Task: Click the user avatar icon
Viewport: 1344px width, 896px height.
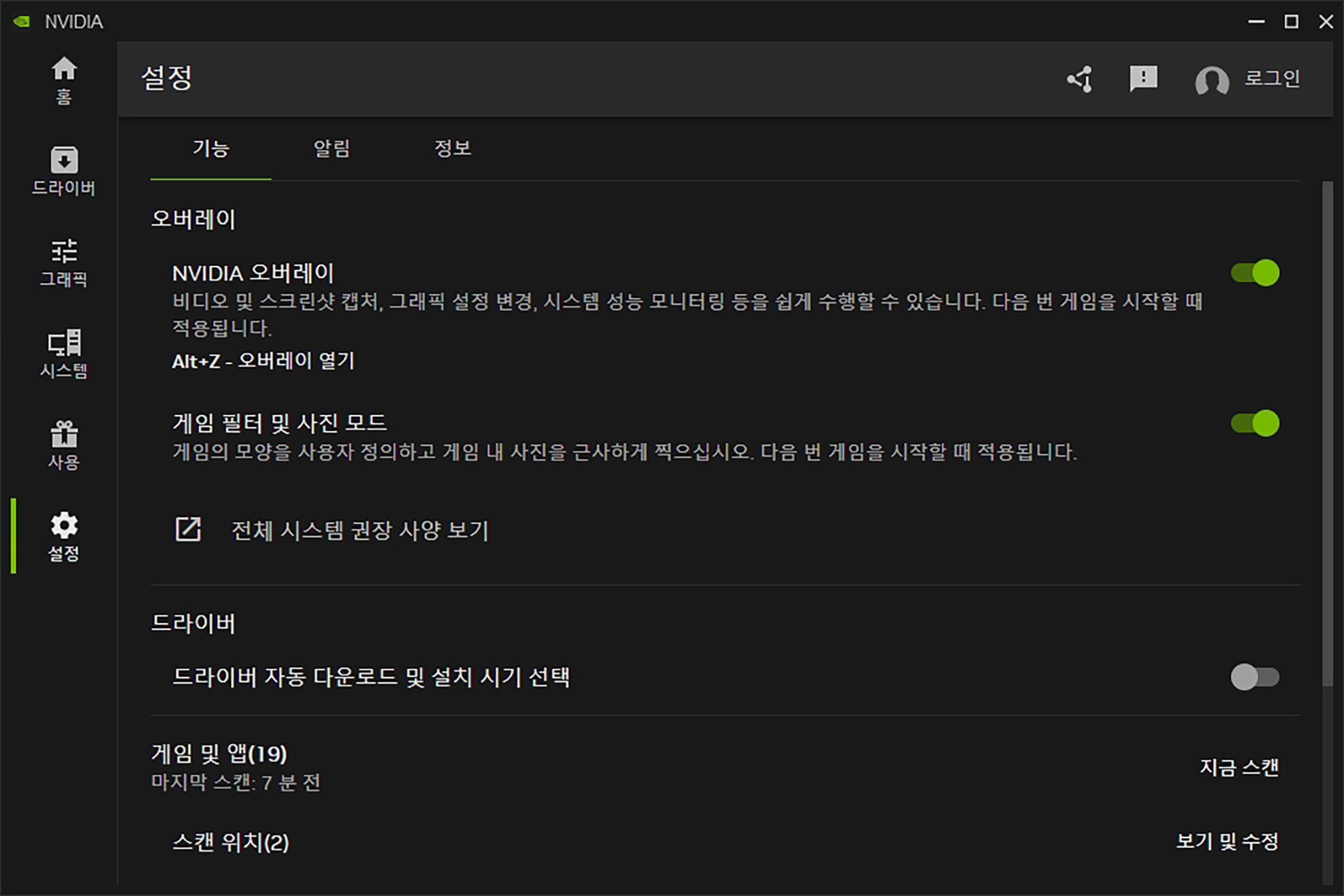Action: (1212, 81)
